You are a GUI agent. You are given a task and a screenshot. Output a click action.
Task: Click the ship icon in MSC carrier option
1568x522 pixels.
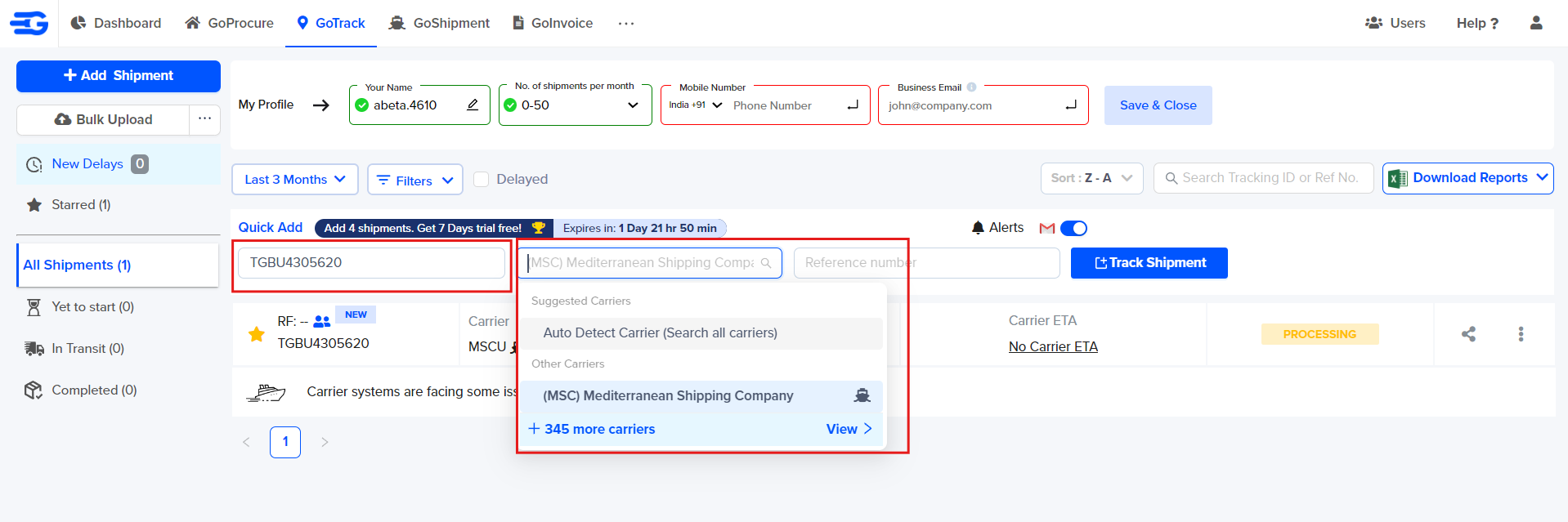862,395
